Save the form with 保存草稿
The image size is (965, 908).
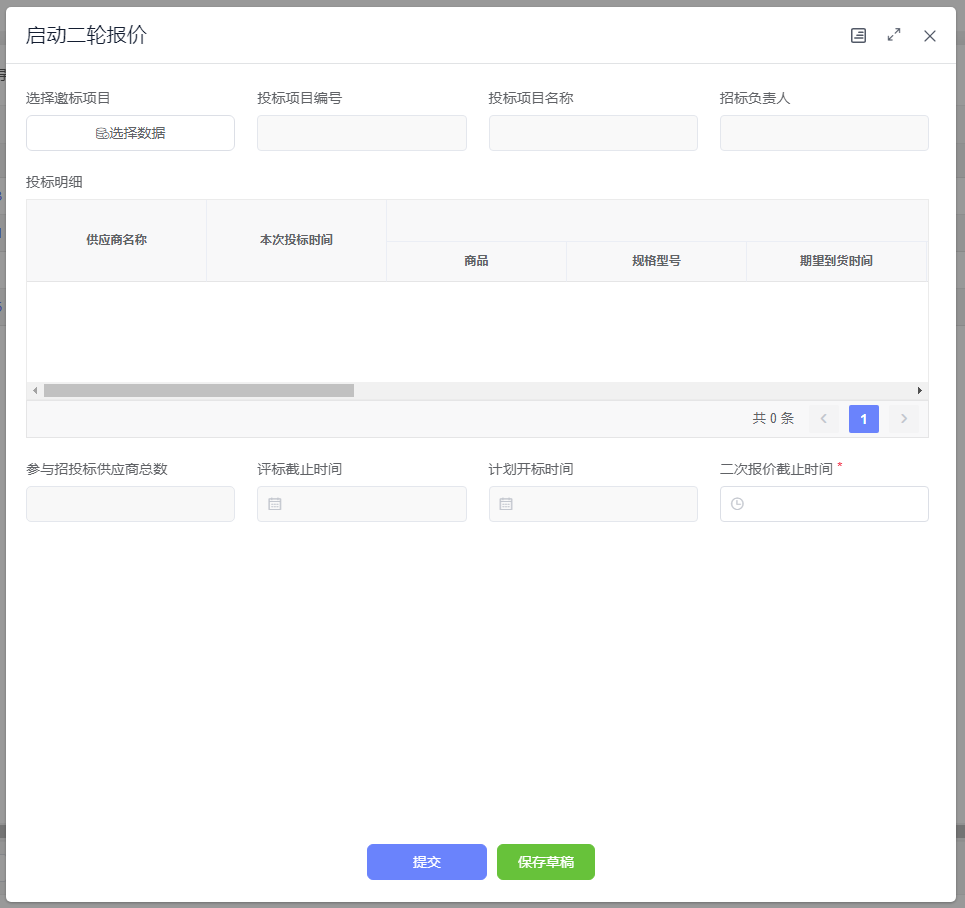click(x=546, y=862)
